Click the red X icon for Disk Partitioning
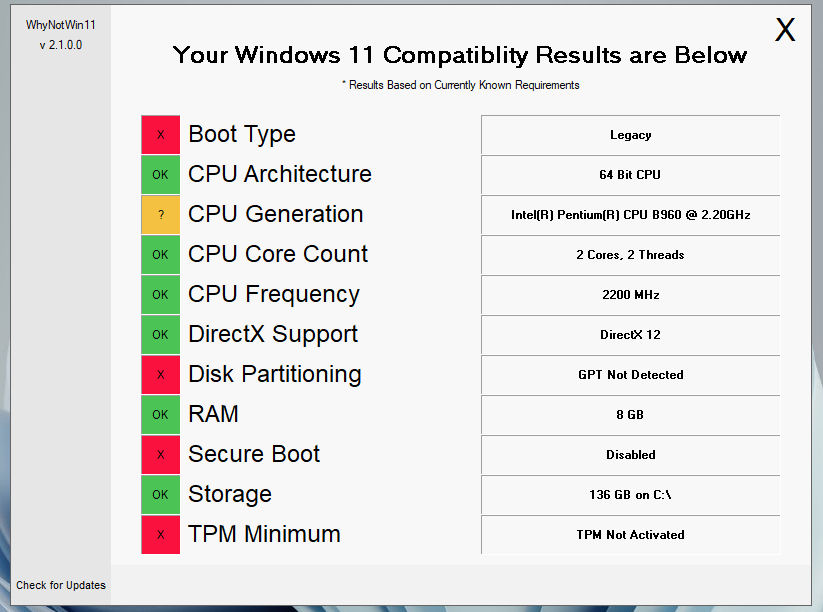 point(160,375)
